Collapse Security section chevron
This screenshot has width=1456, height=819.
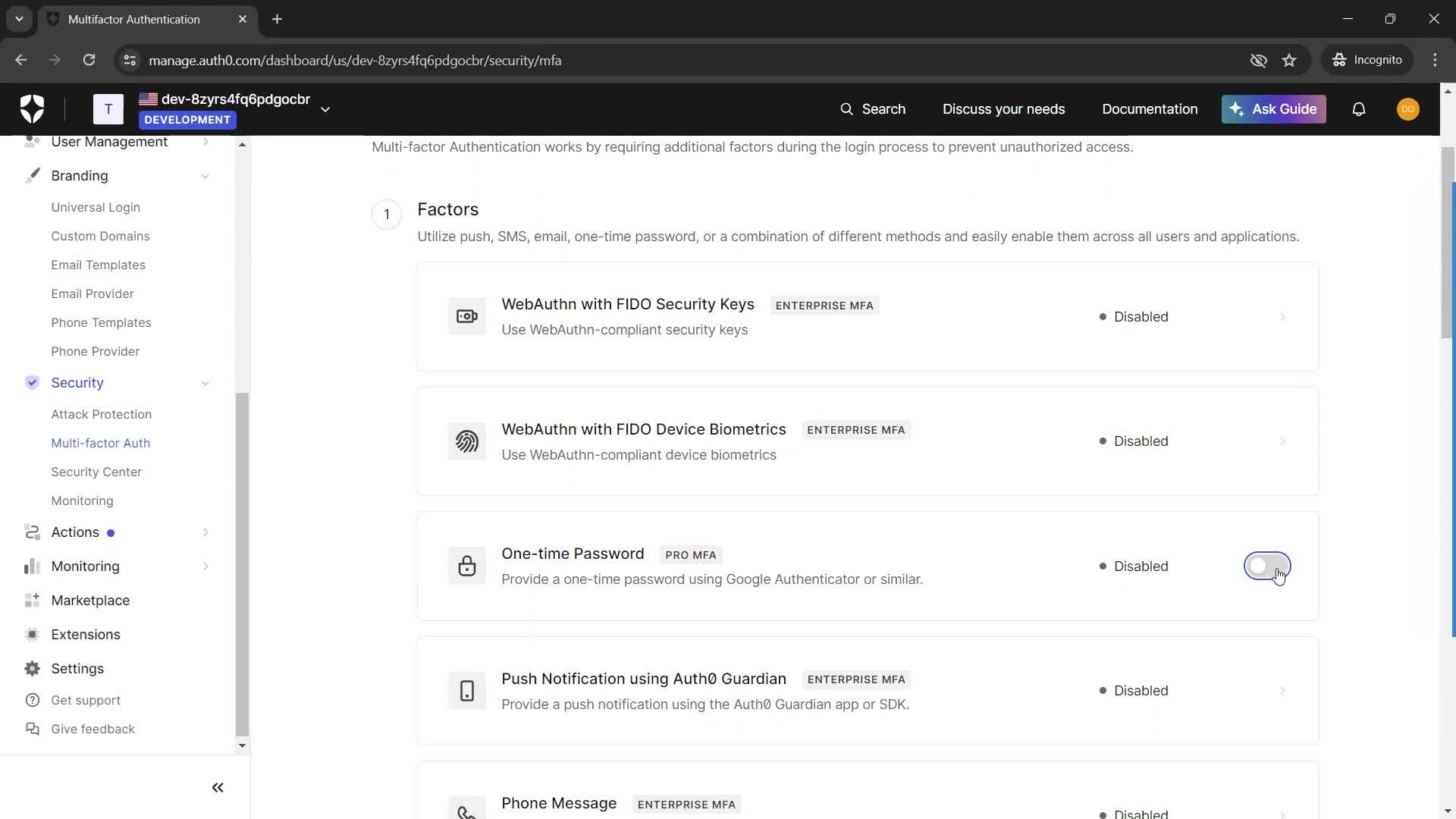206,383
